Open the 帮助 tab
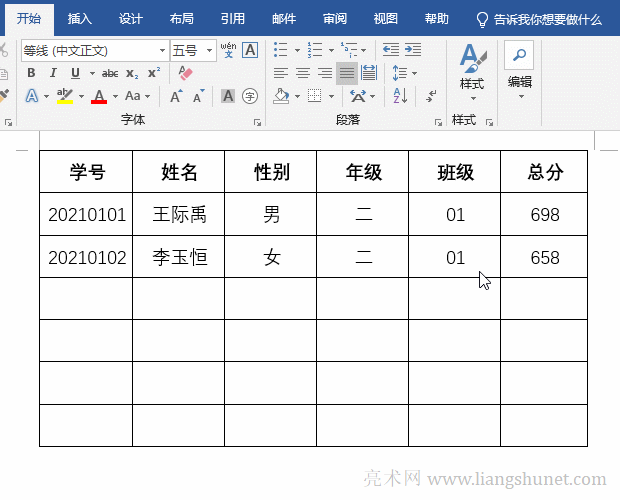The image size is (620, 500). point(437,19)
